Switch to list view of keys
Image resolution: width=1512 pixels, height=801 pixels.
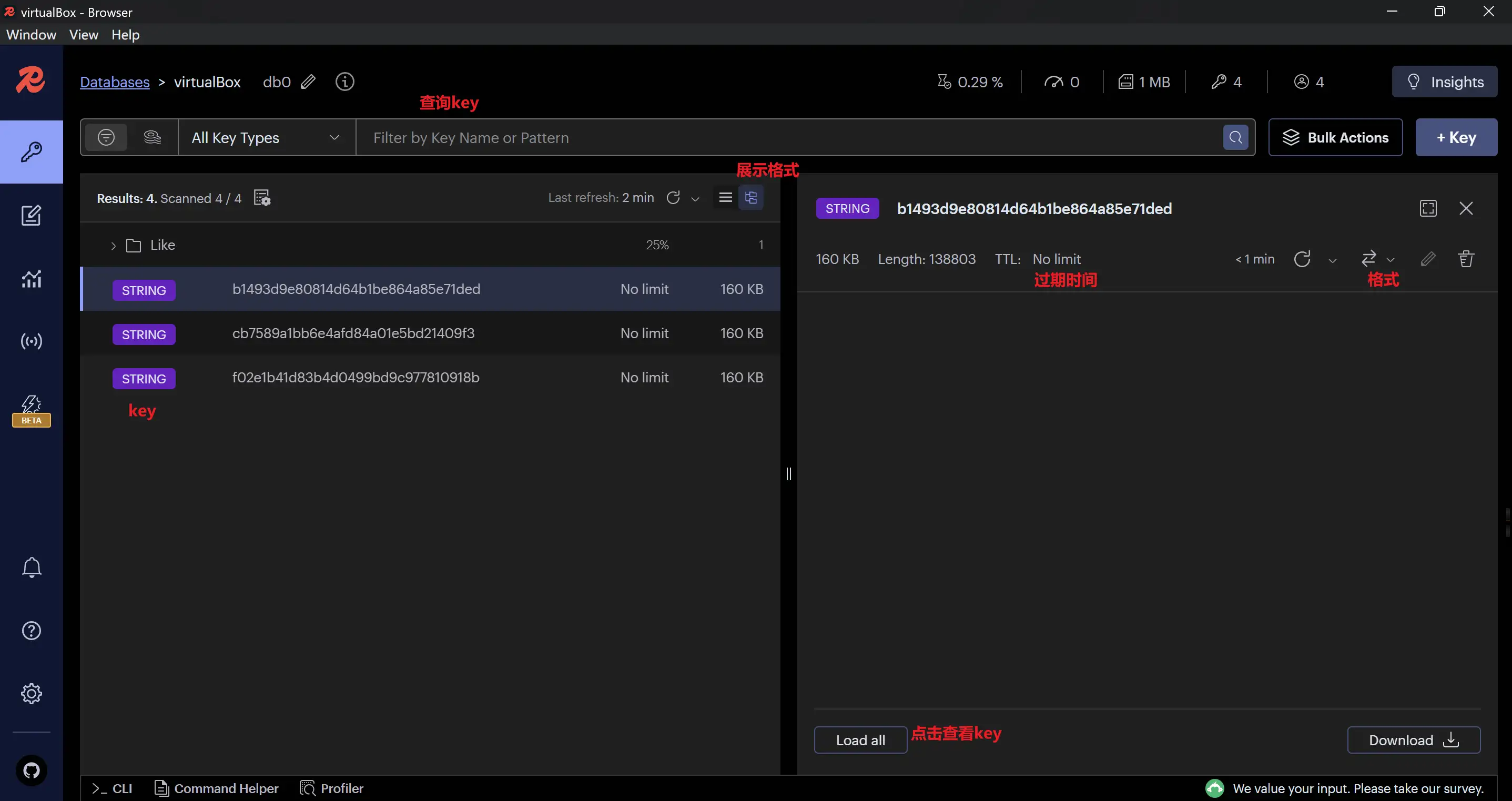click(x=725, y=197)
